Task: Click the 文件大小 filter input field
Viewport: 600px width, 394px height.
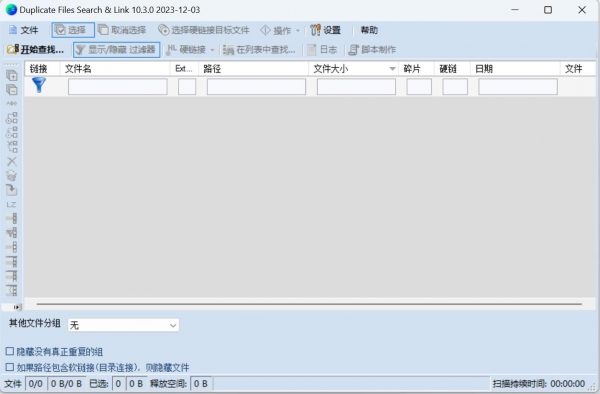Action: (x=356, y=86)
